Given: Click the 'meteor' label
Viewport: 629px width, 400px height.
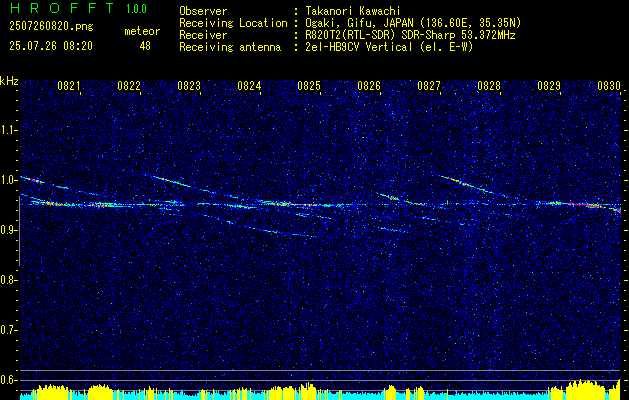Looking at the screenshot, I should [x=142, y=31].
